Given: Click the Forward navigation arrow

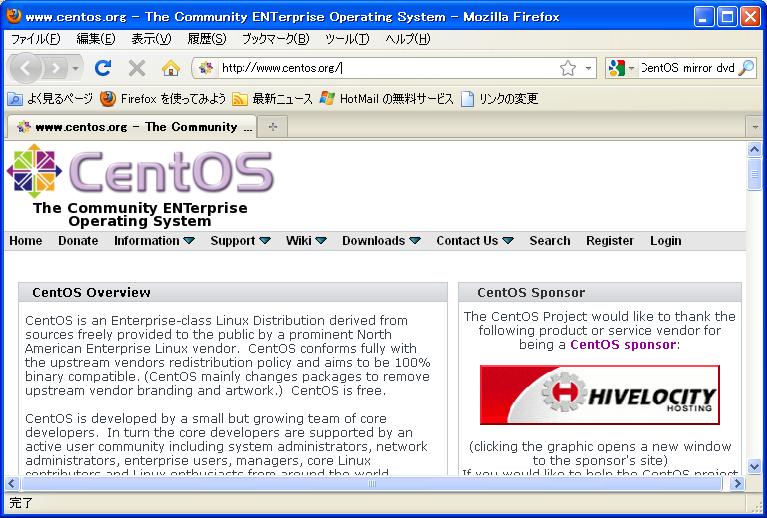Looking at the screenshot, I should coord(56,68).
